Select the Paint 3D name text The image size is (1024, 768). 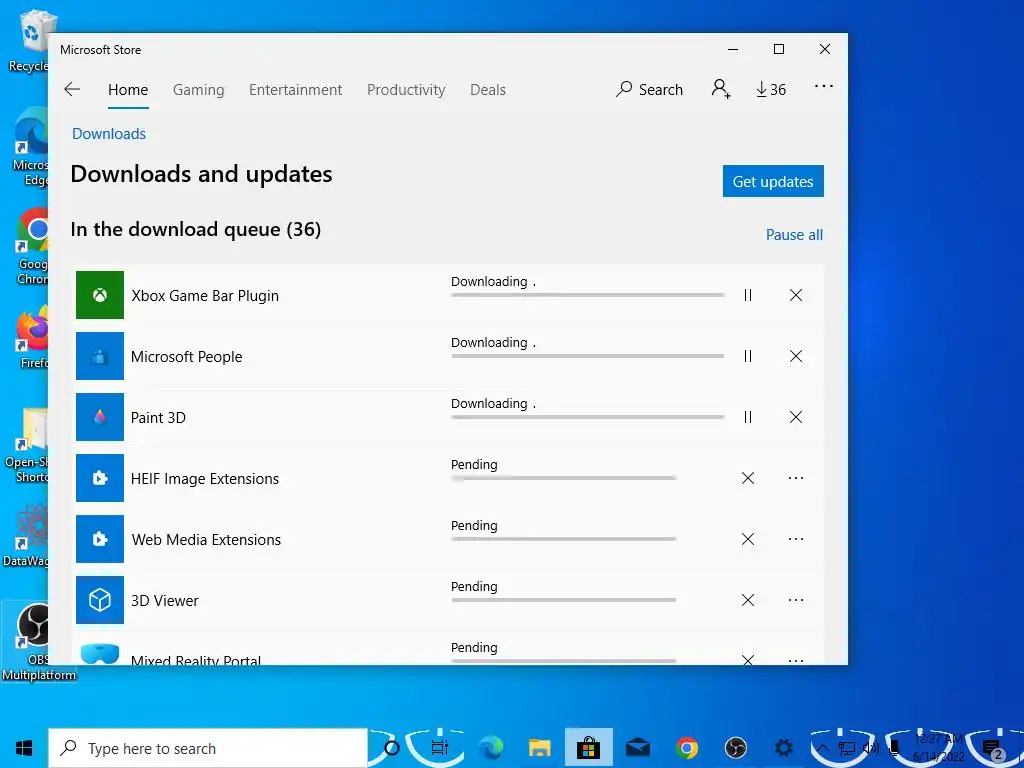coord(158,418)
